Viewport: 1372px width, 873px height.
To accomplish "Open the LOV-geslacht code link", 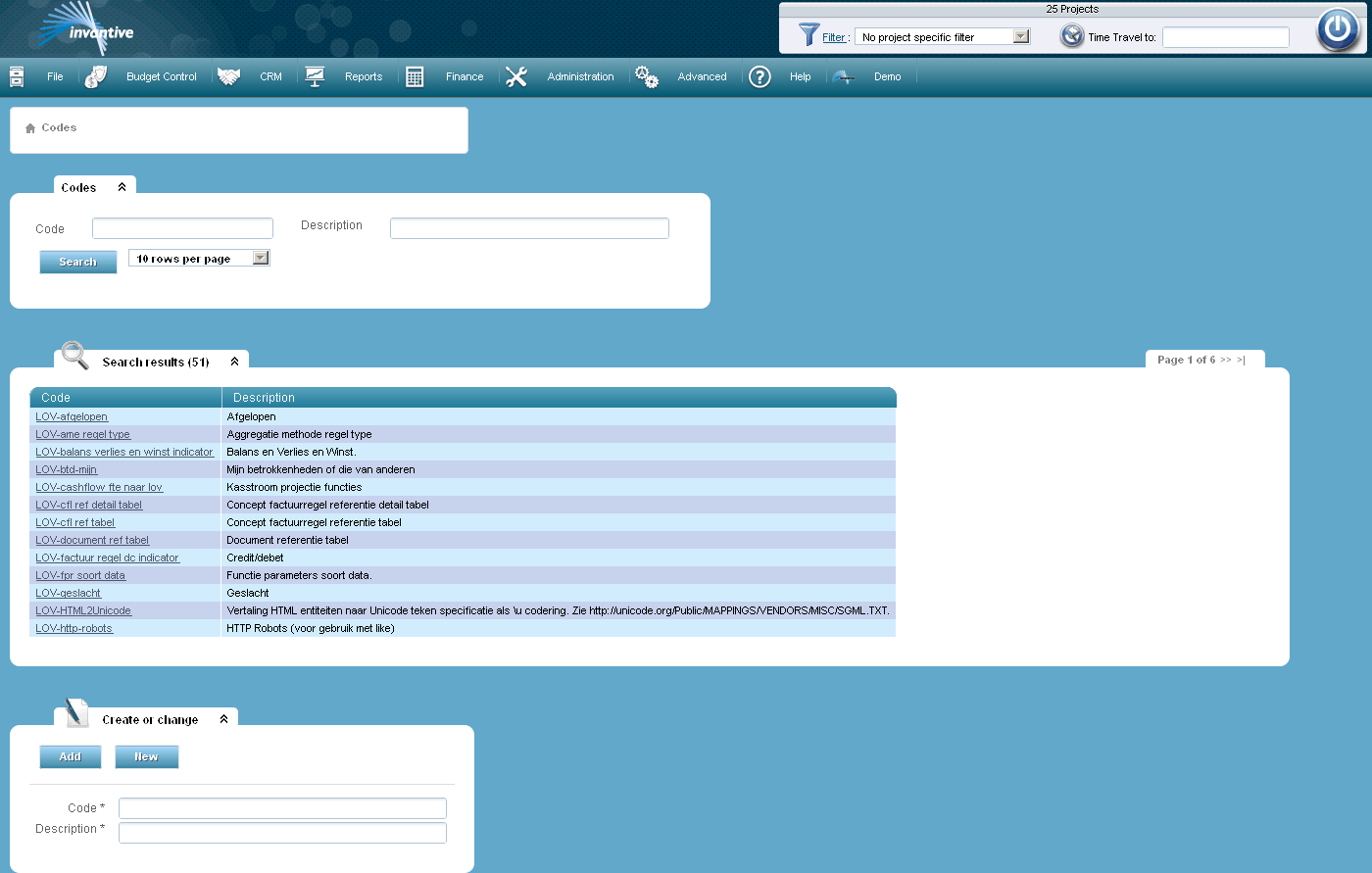I will 69,593.
